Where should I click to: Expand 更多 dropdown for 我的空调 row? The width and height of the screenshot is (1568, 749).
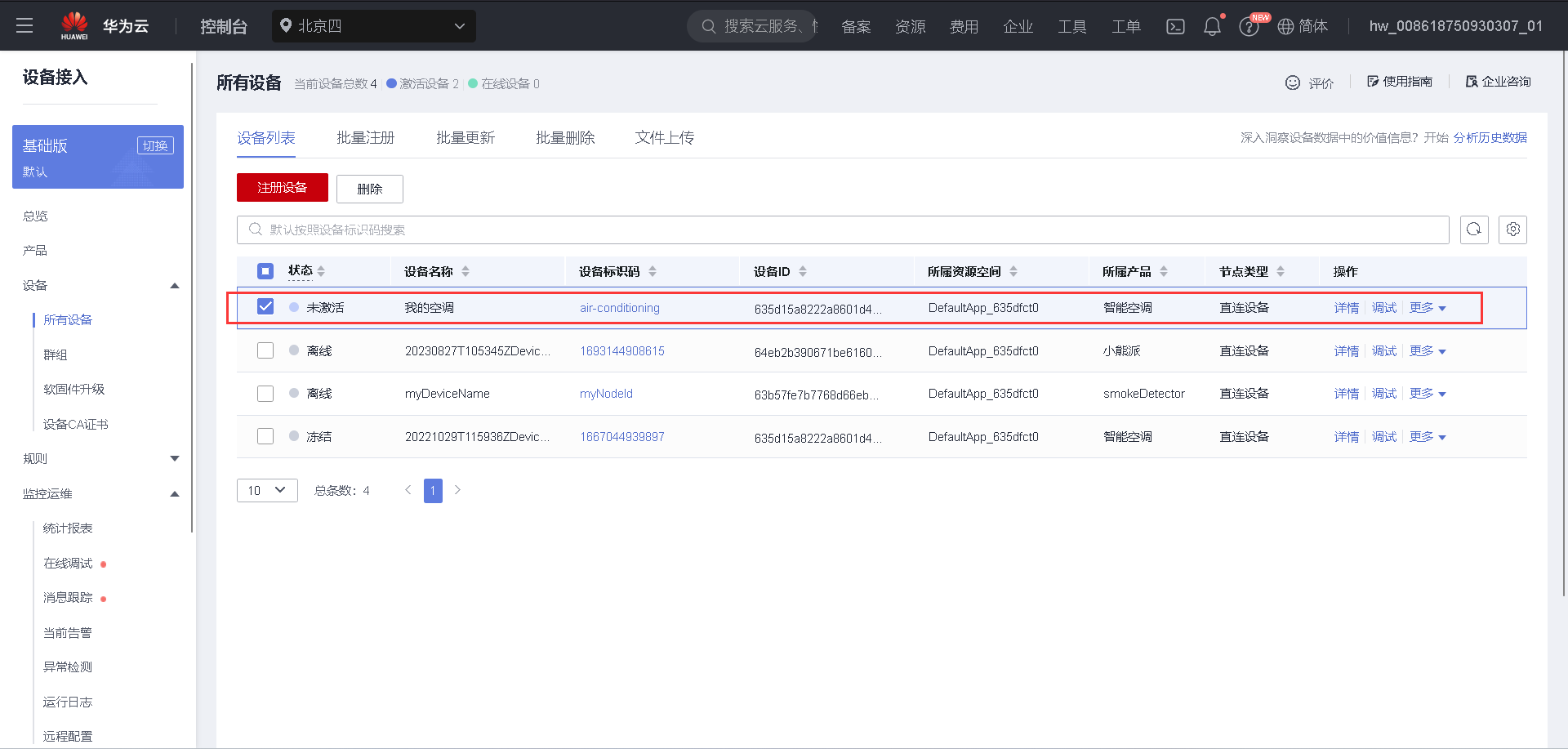pyautogui.click(x=1427, y=308)
